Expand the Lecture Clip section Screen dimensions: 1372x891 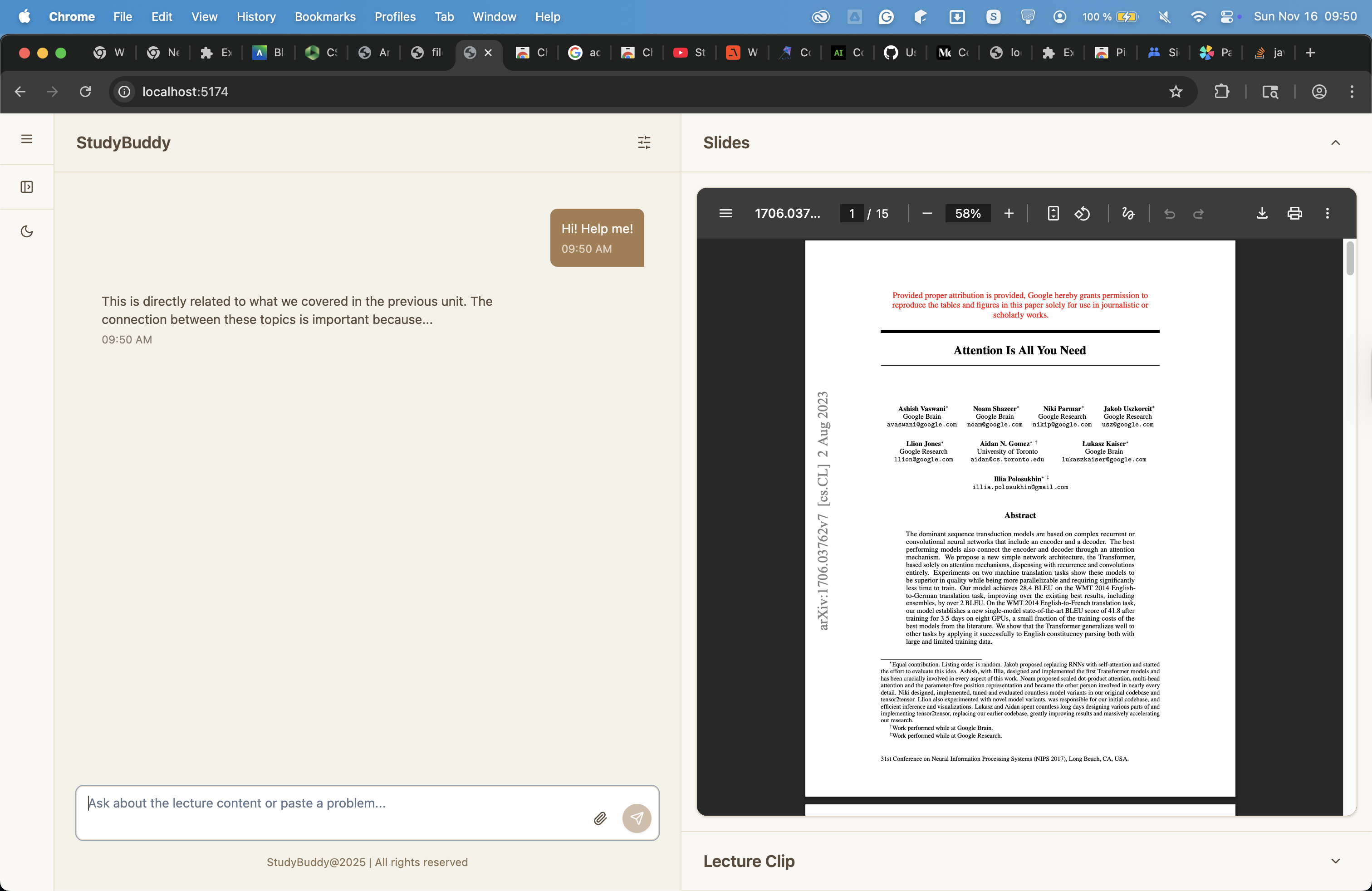pos(1335,861)
